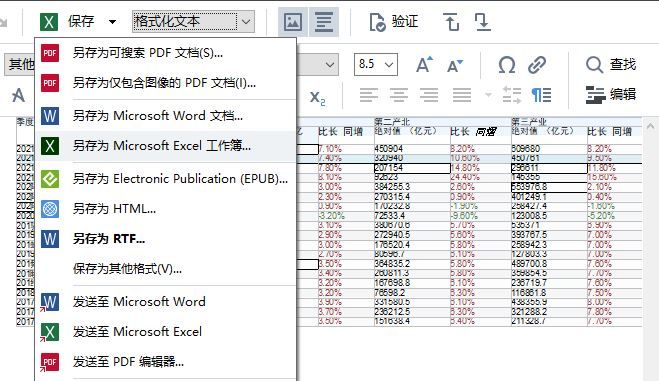
Task: Toggle align left paragraph icon
Action: pos(369,95)
